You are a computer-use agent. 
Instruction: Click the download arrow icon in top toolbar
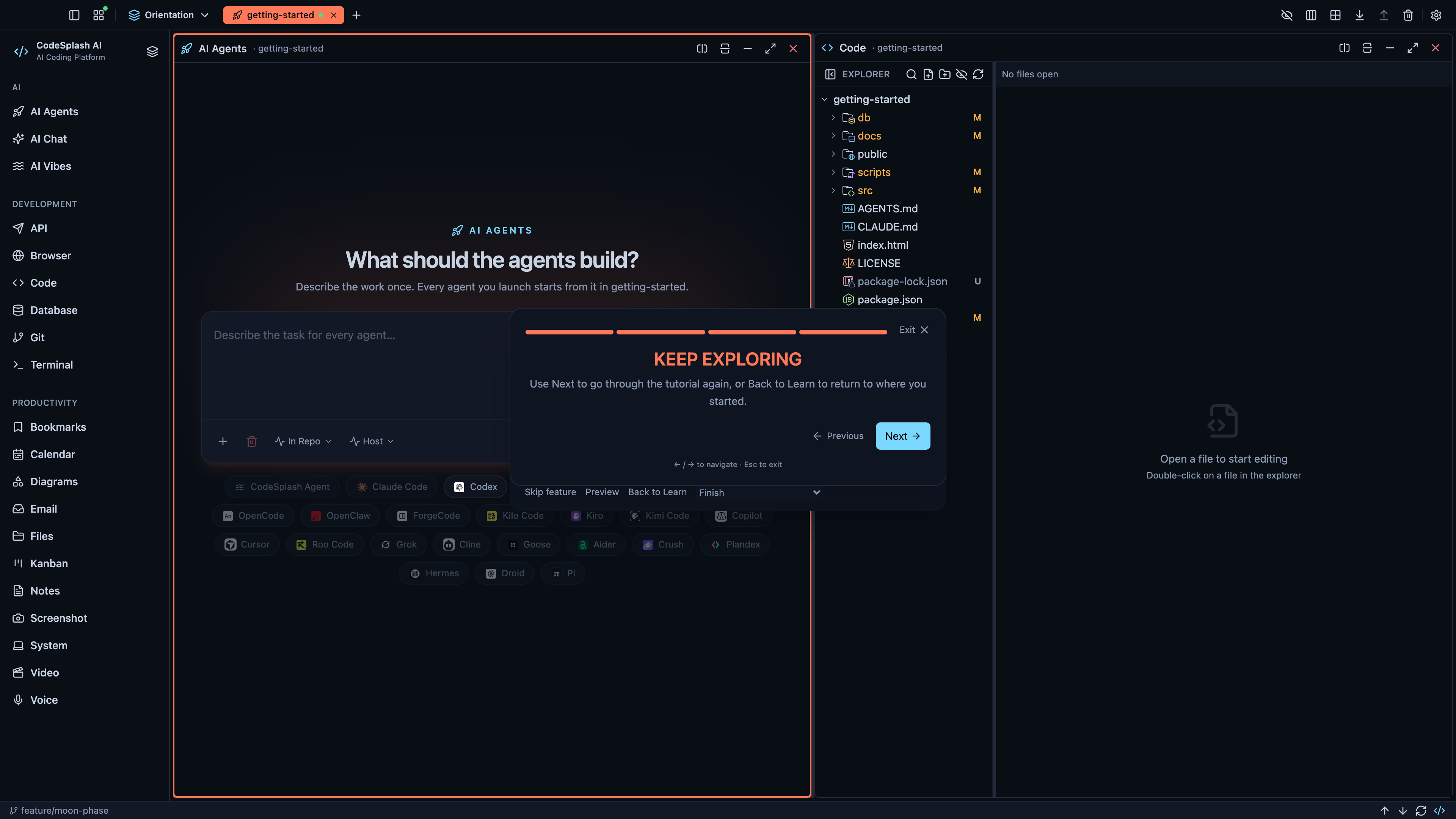(x=1359, y=15)
